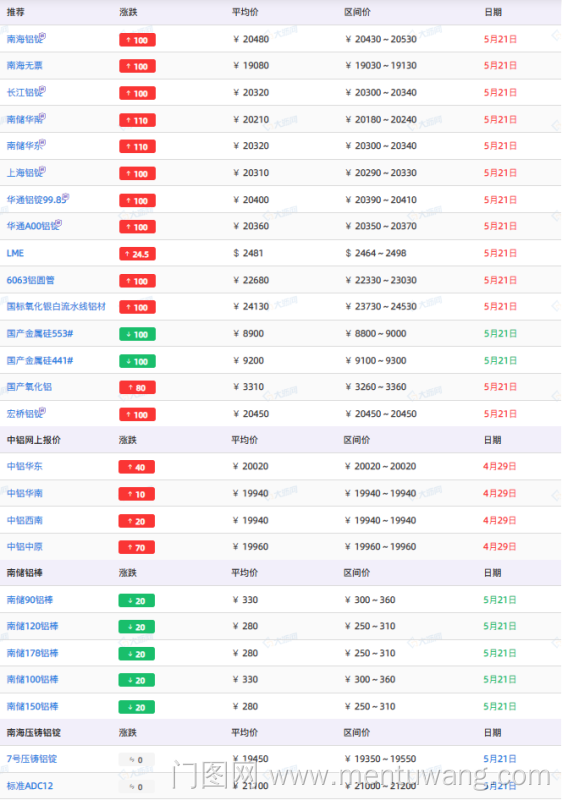Image resolution: width=562 pixels, height=800 pixels.
Task: Open the 南储90铝棒 link
Action: (30, 600)
